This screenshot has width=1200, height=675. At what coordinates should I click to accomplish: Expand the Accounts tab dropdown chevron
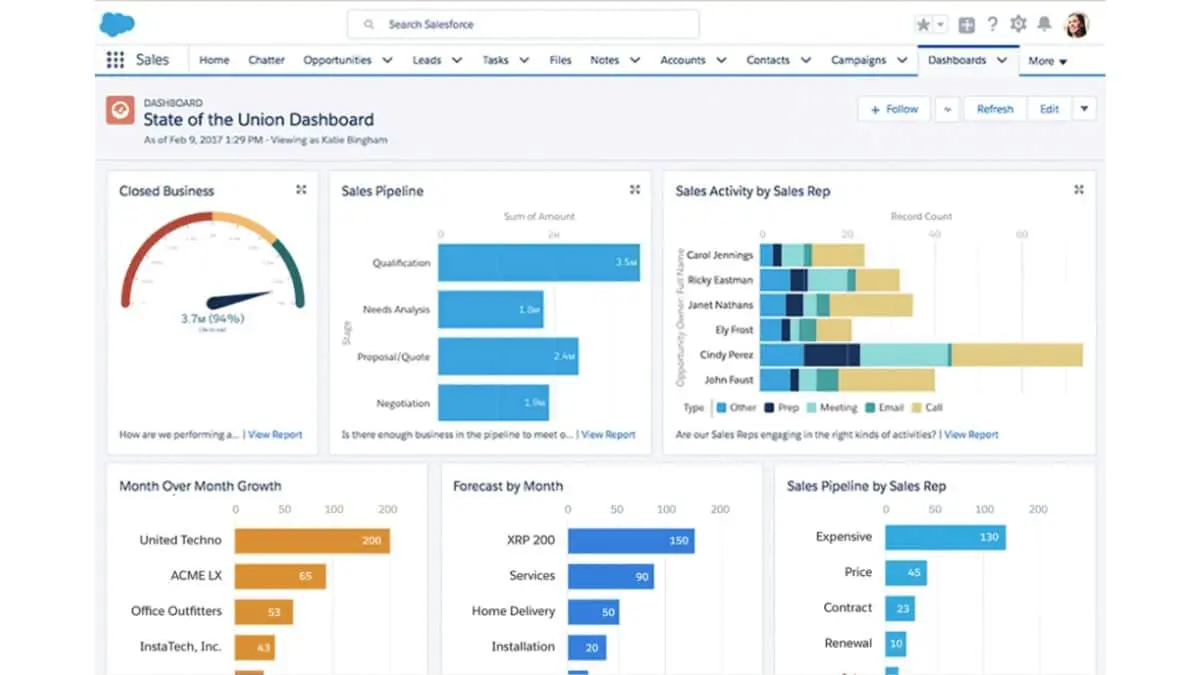(x=720, y=60)
